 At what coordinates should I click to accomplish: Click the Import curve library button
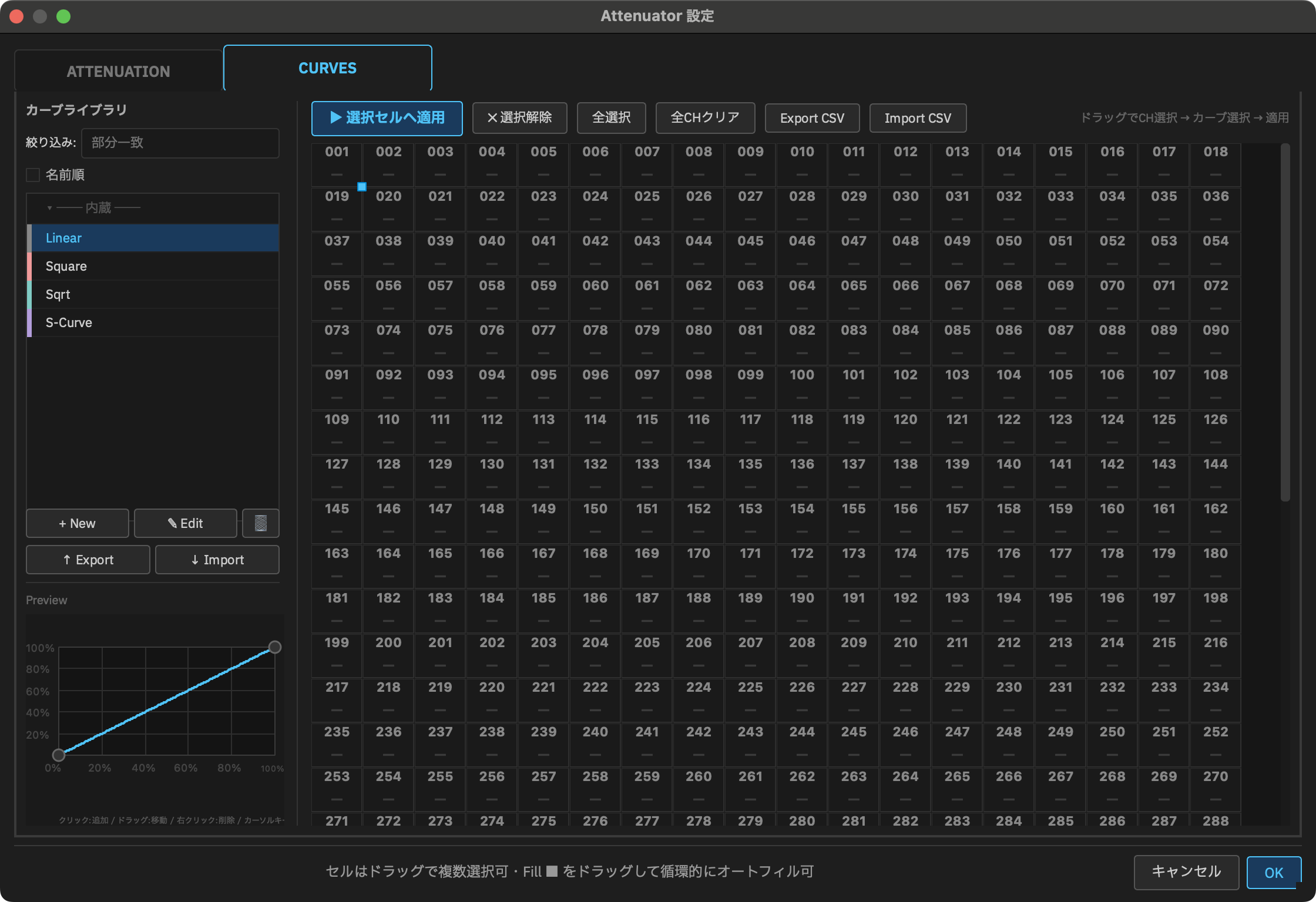[217, 560]
